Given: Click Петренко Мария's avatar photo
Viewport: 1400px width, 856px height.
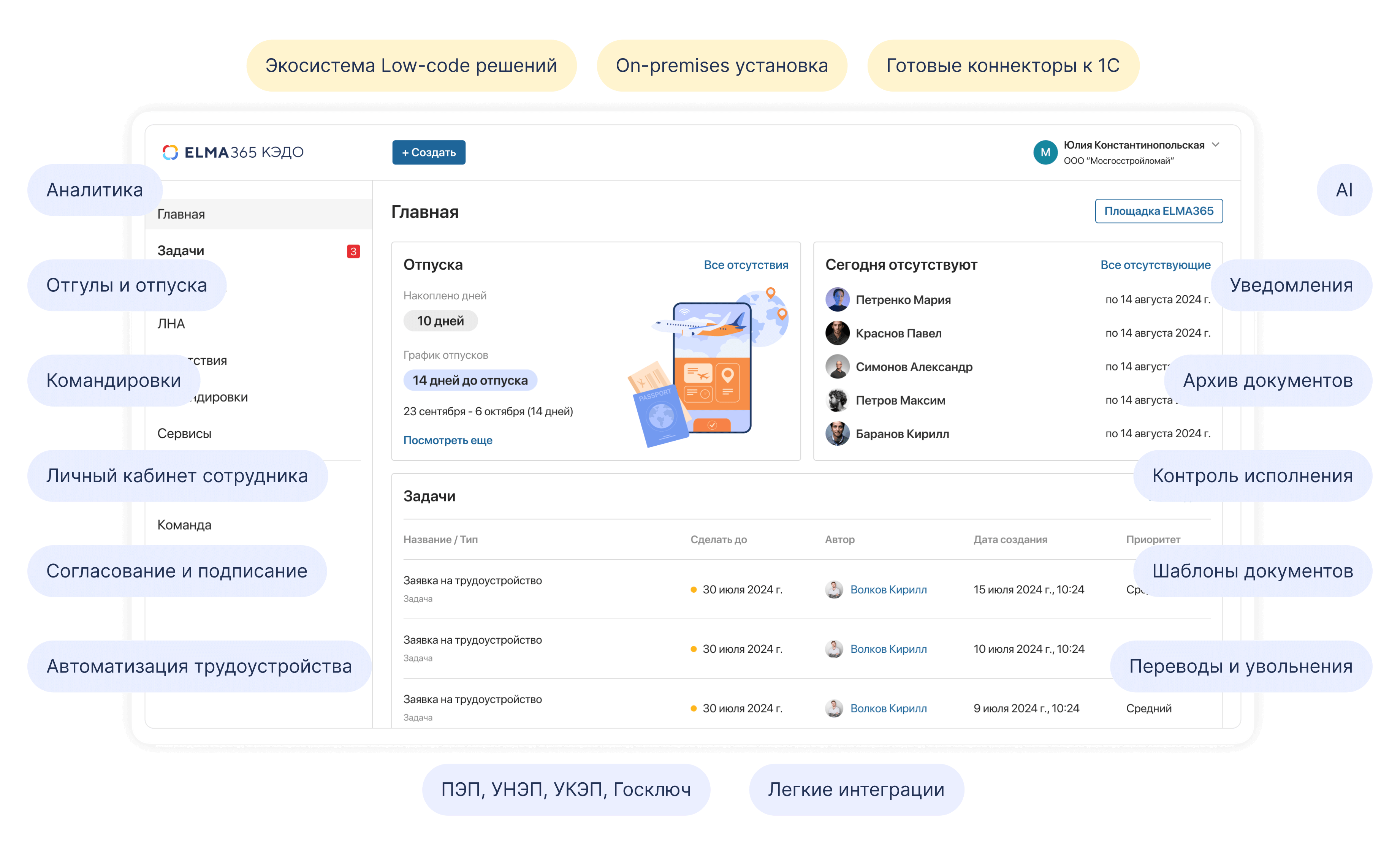Looking at the screenshot, I should click(837, 299).
